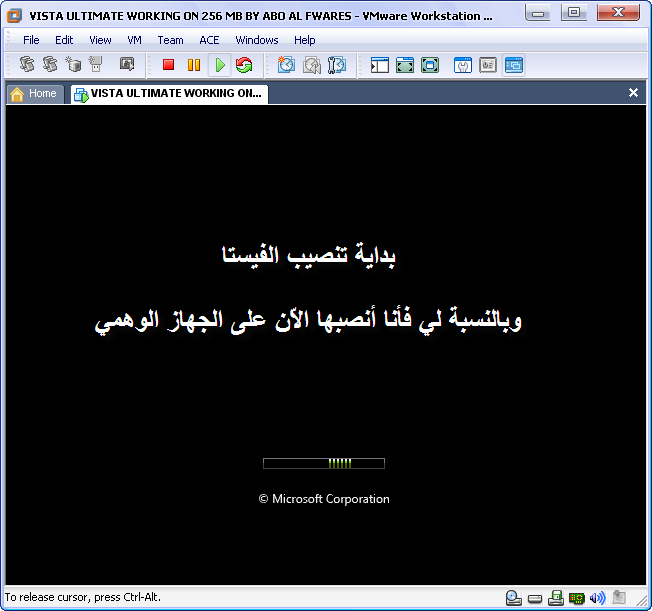Show console view icon highlighted in toolbar
This screenshot has height=611, width=652.
[514, 65]
